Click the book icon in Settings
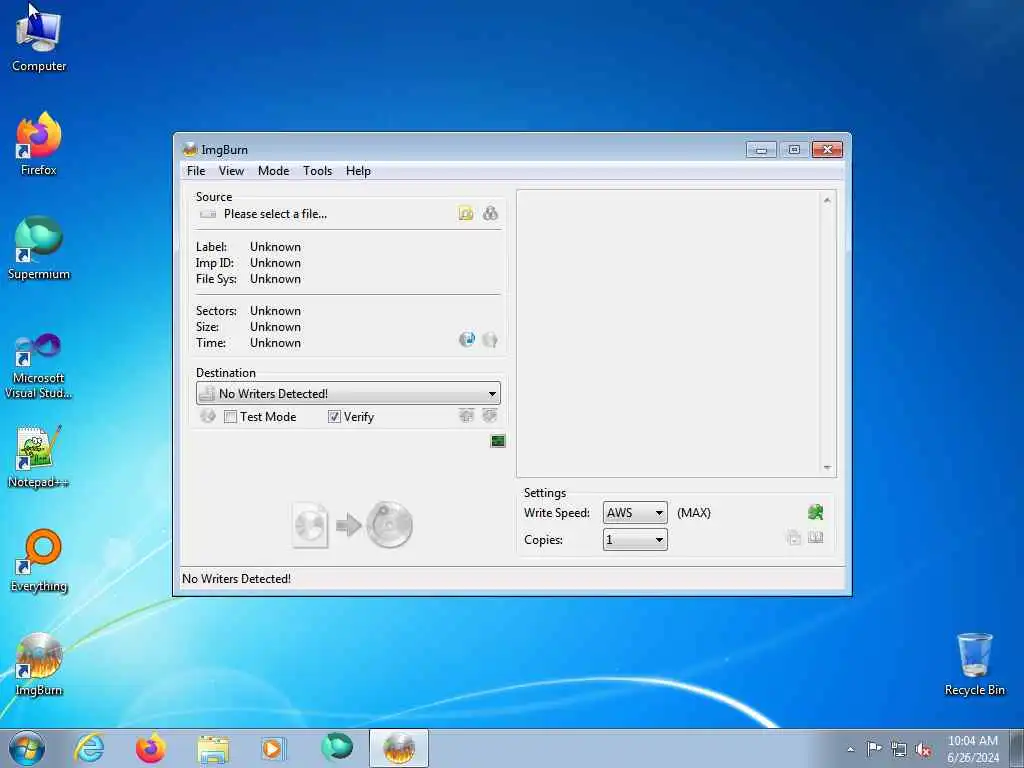Screen dimensions: 1024x768 tap(816, 537)
